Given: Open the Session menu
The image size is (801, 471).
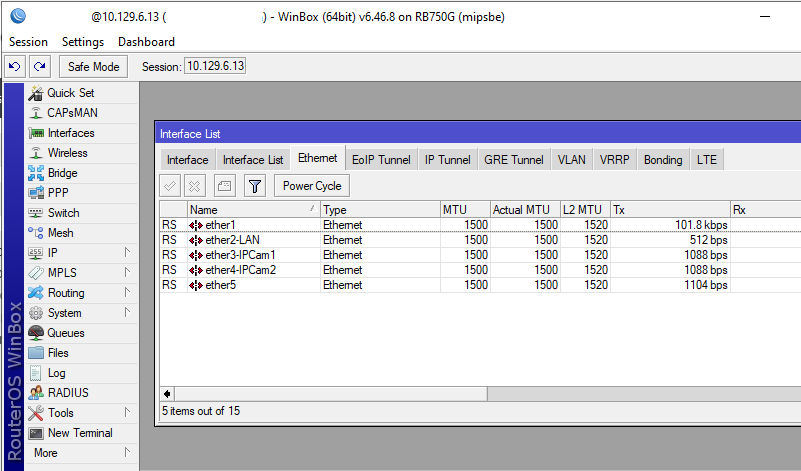Looking at the screenshot, I should pyautogui.click(x=28, y=42).
